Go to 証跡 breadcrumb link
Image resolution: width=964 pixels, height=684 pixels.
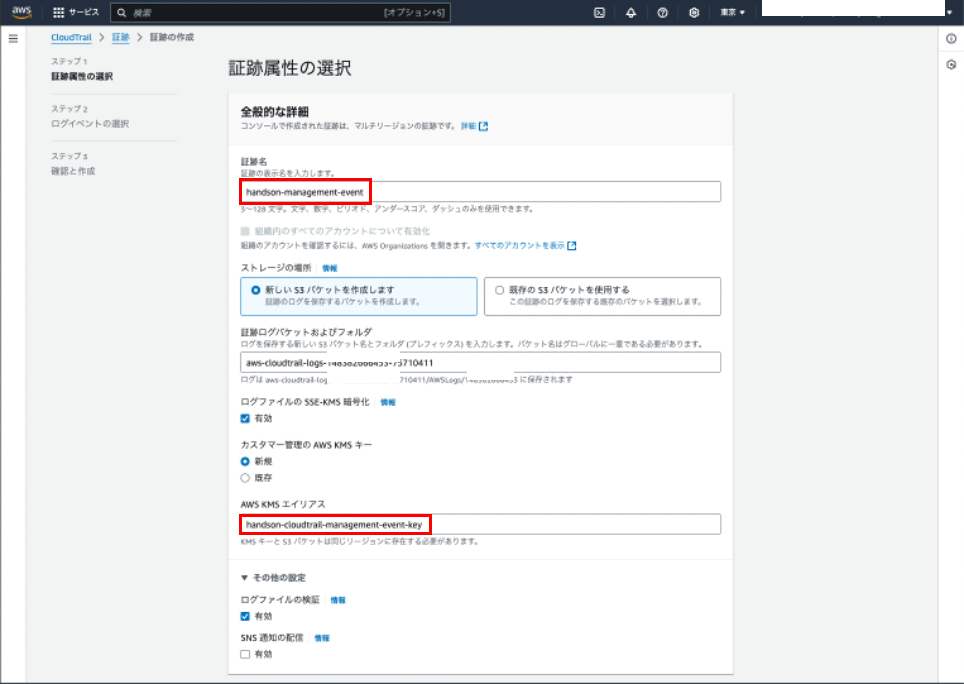click(120, 37)
